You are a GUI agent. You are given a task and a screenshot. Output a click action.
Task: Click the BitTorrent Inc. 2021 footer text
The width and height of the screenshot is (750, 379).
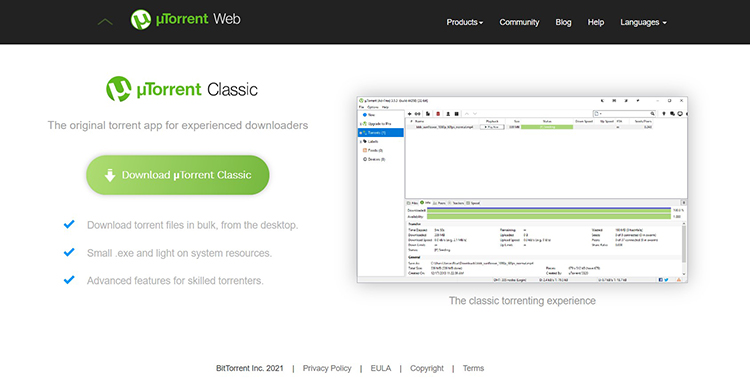(250, 368)
